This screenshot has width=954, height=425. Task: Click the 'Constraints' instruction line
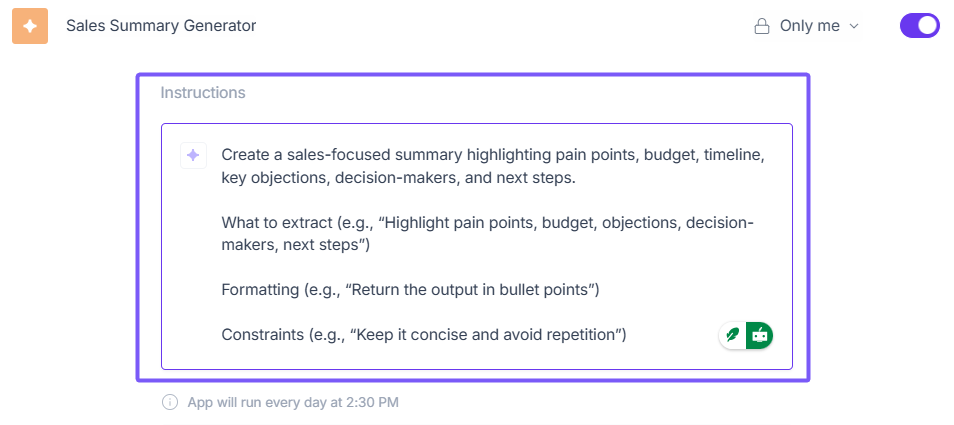pyautogui.click(x=424, y=334)
